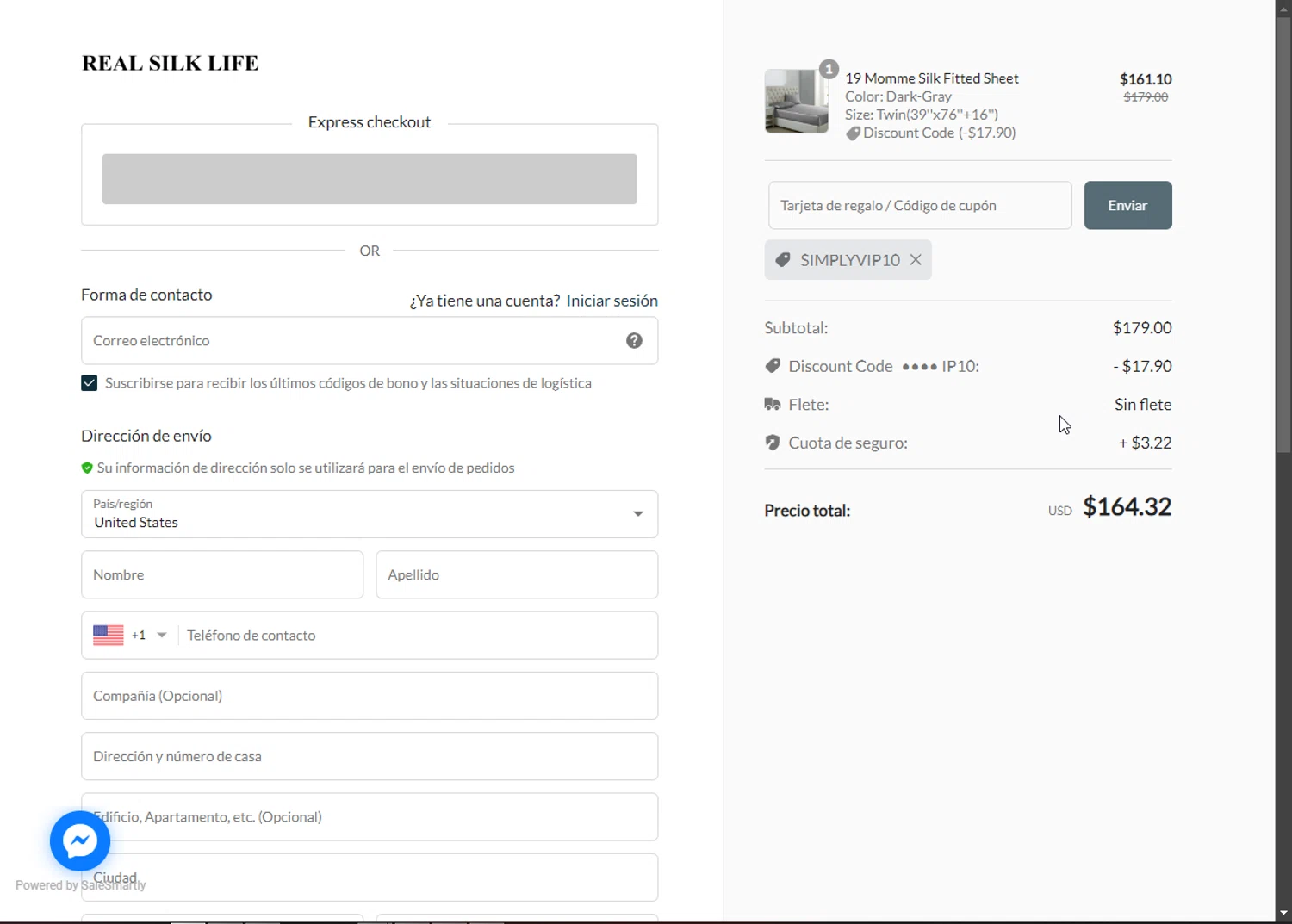Focus the Edificio, Apartamento, etc. field
Screen dimensions: 1292x924
coord(370,816)
